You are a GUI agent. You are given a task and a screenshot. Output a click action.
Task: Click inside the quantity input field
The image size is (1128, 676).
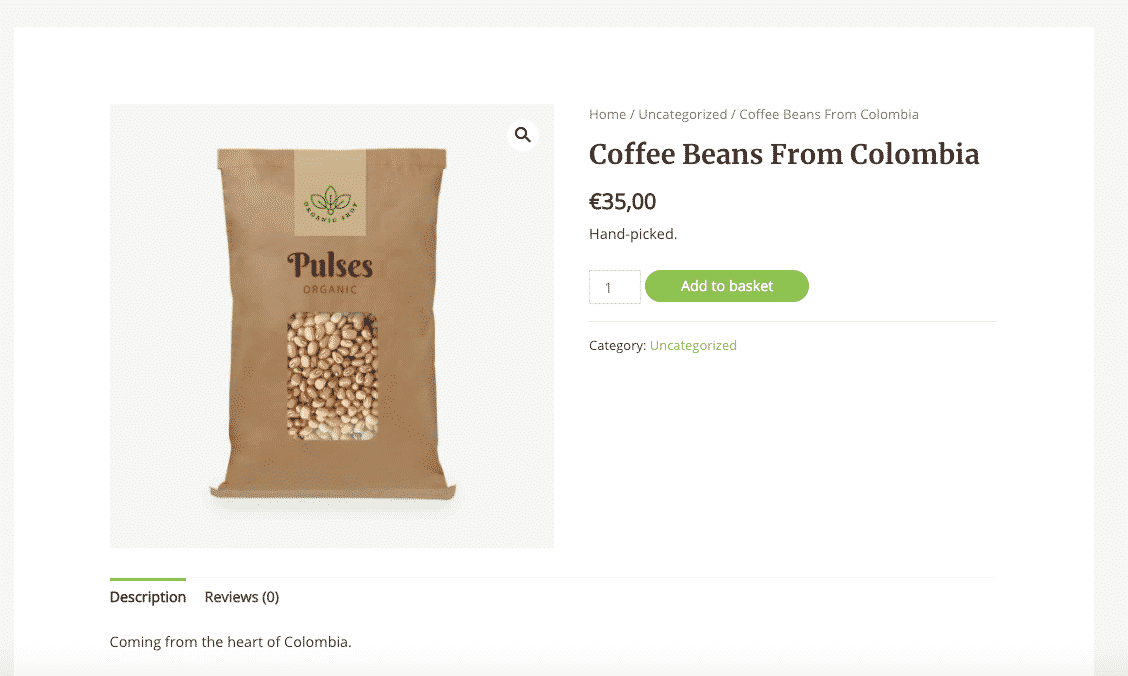click(x=614, y=286)
